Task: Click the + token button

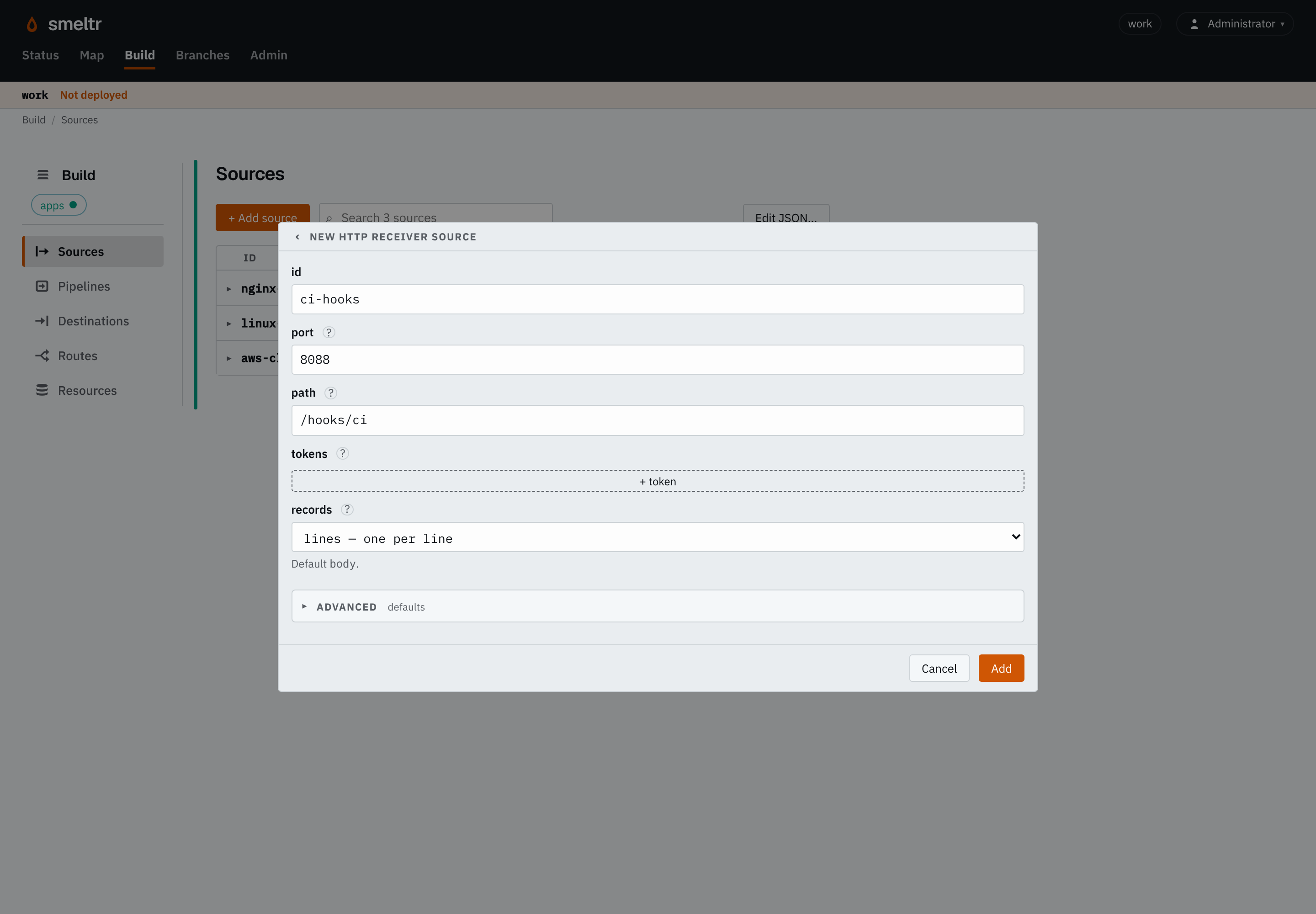Action: (x=658, y=482)
